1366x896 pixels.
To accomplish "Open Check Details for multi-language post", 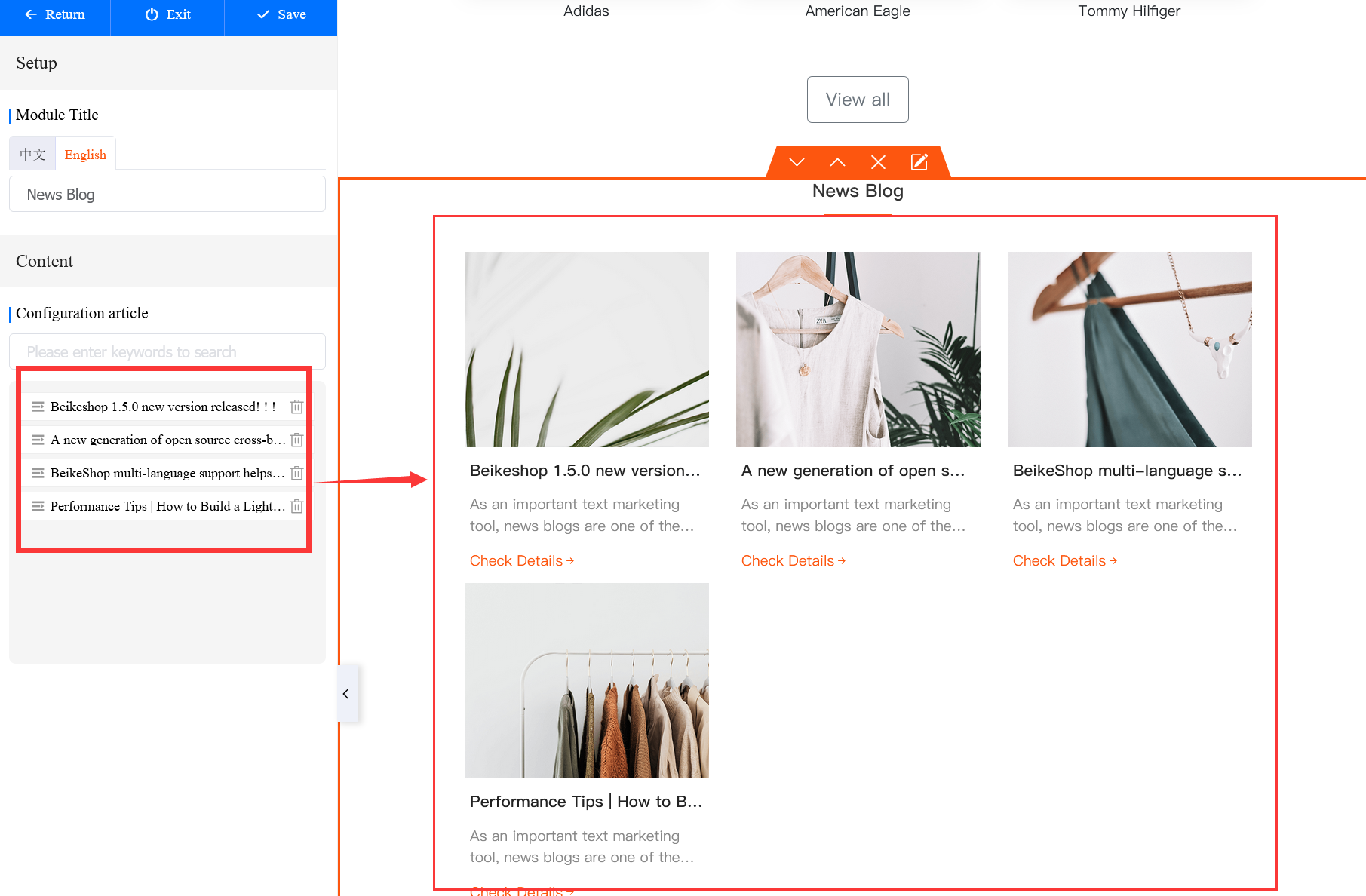I will (x=1065, y=561).
